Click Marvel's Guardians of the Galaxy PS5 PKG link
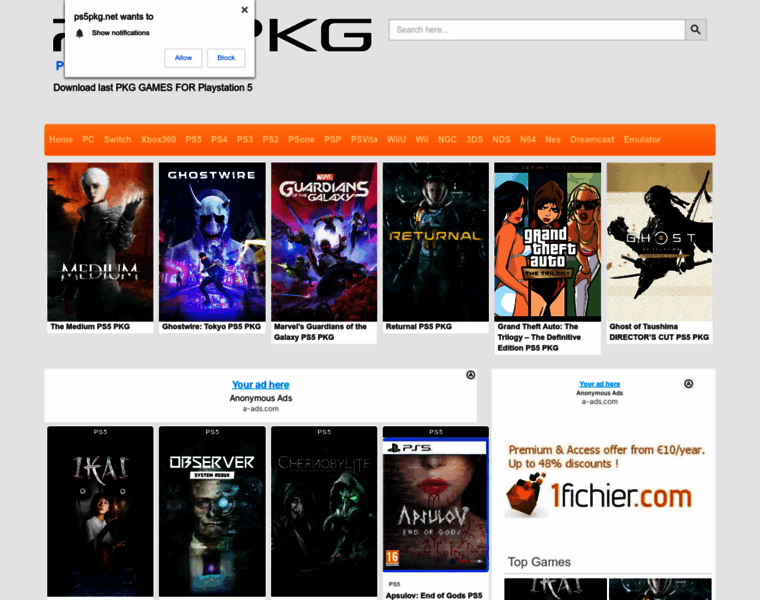Image resolution: width=760 pixels, height=600 pixels. coord(320,332)
